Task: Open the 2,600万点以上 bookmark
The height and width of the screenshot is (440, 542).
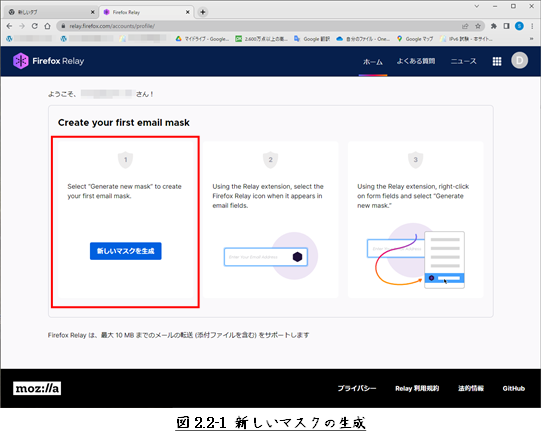Action: 261,39
